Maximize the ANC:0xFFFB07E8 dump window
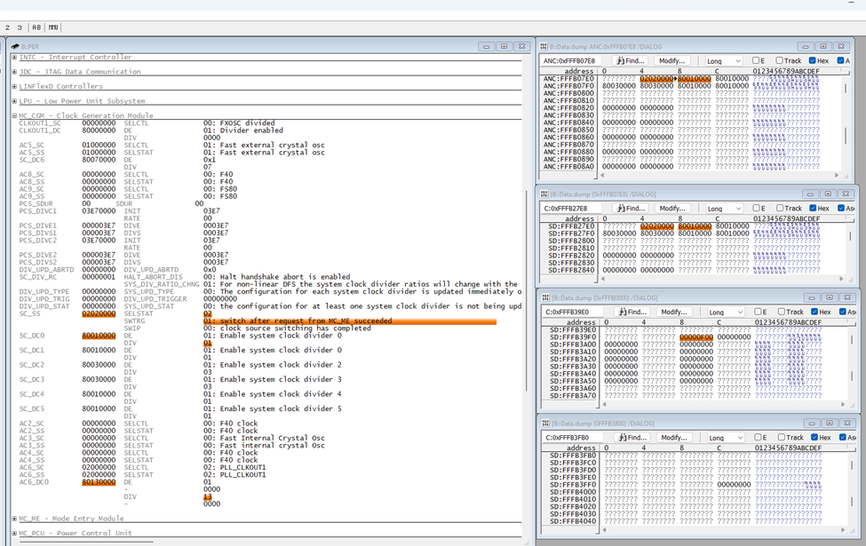This screenshot has width=866, height=546. click(823, 46)
